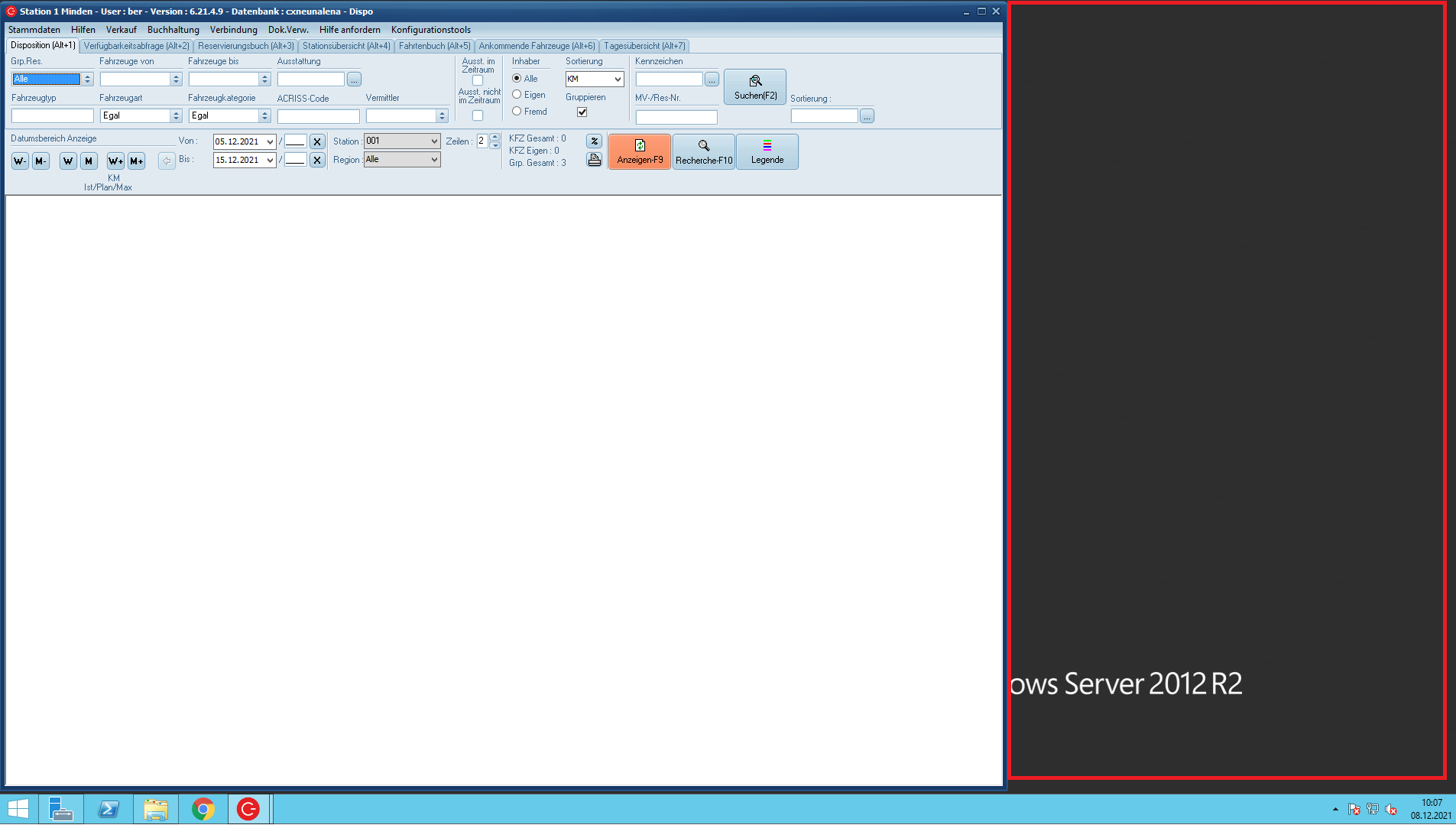The height and width of the screenshot is (825, 1456).
Task: Uncheck the Gruppieren checkbox
Action: click(x=582, y=112)
